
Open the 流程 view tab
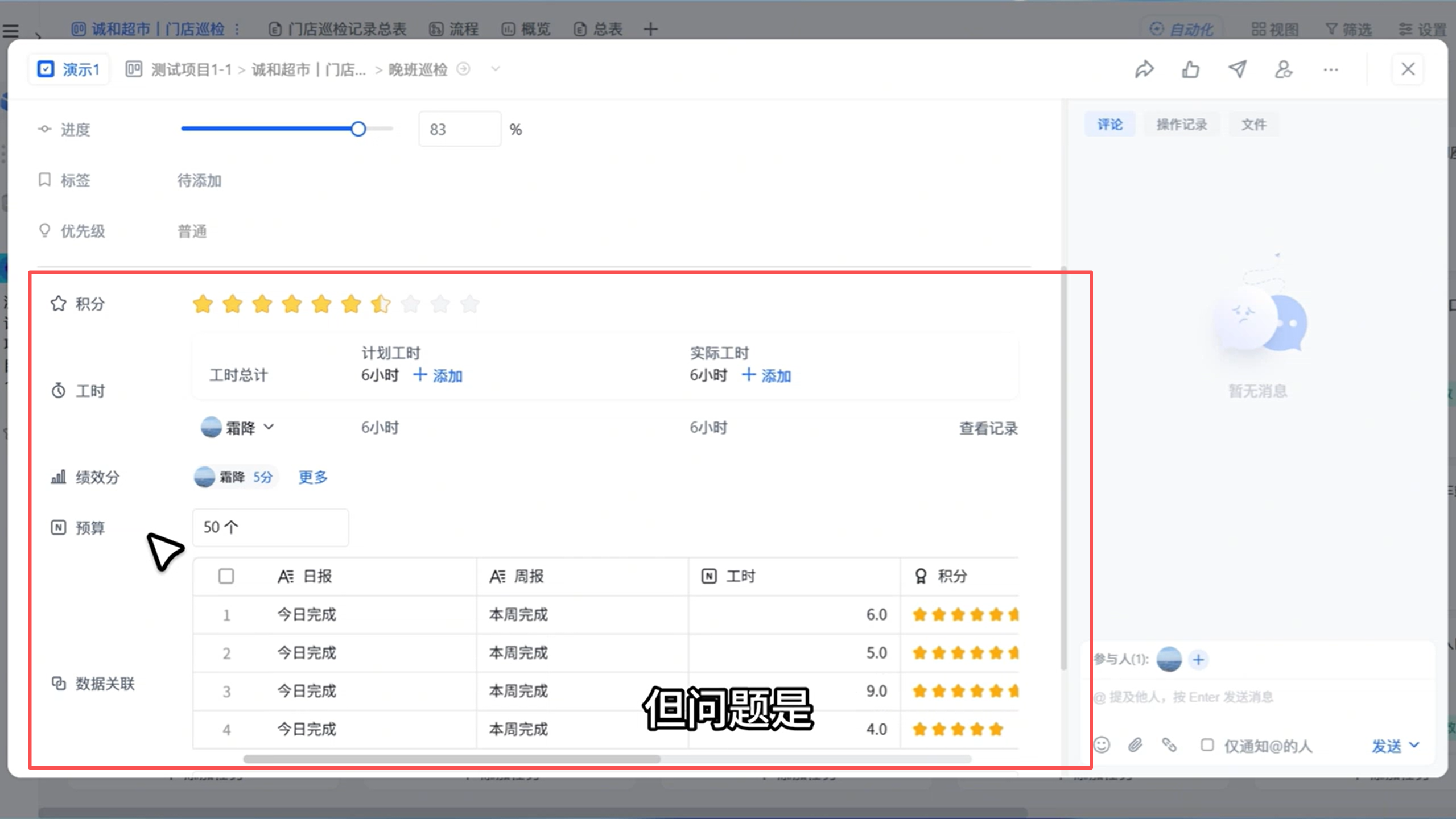tap(453, 29)
